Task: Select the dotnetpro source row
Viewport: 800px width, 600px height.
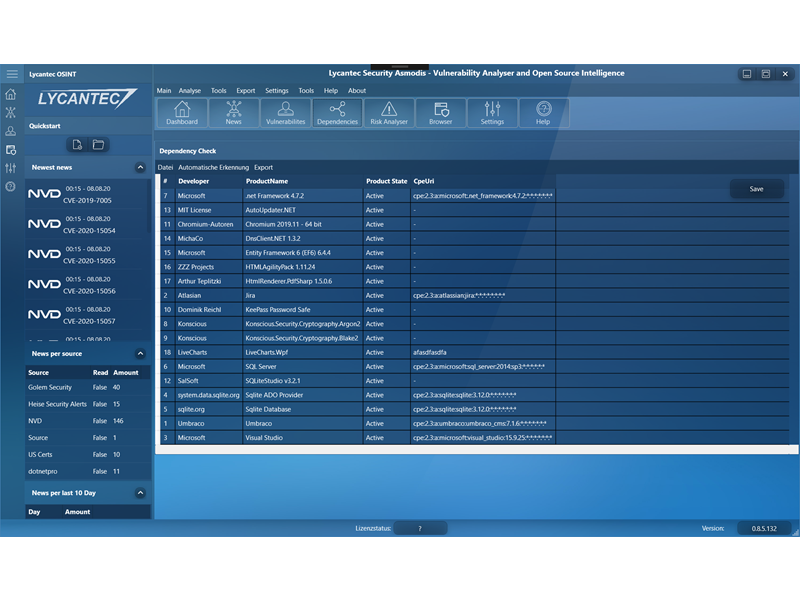Action: [88, 471]
